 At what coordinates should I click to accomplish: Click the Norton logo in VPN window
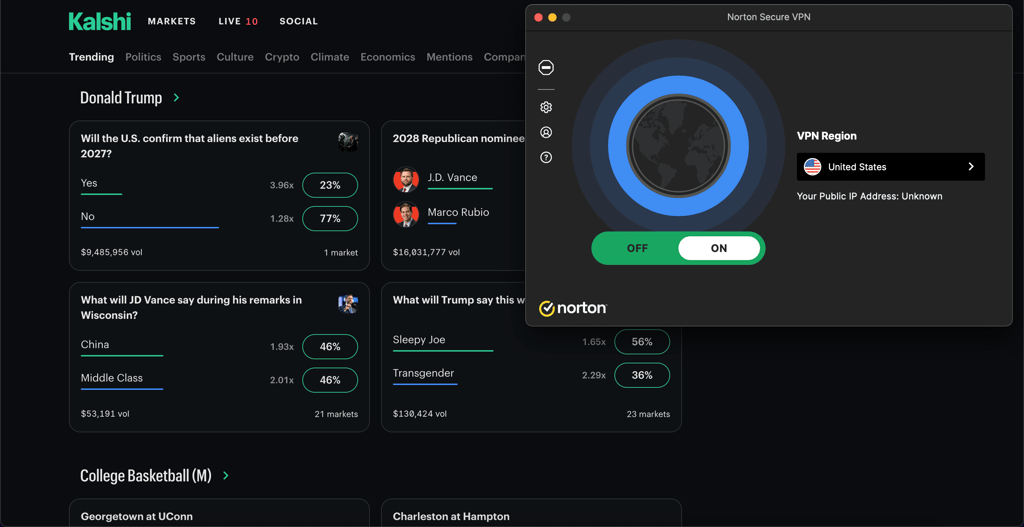[x=573, y=308]
